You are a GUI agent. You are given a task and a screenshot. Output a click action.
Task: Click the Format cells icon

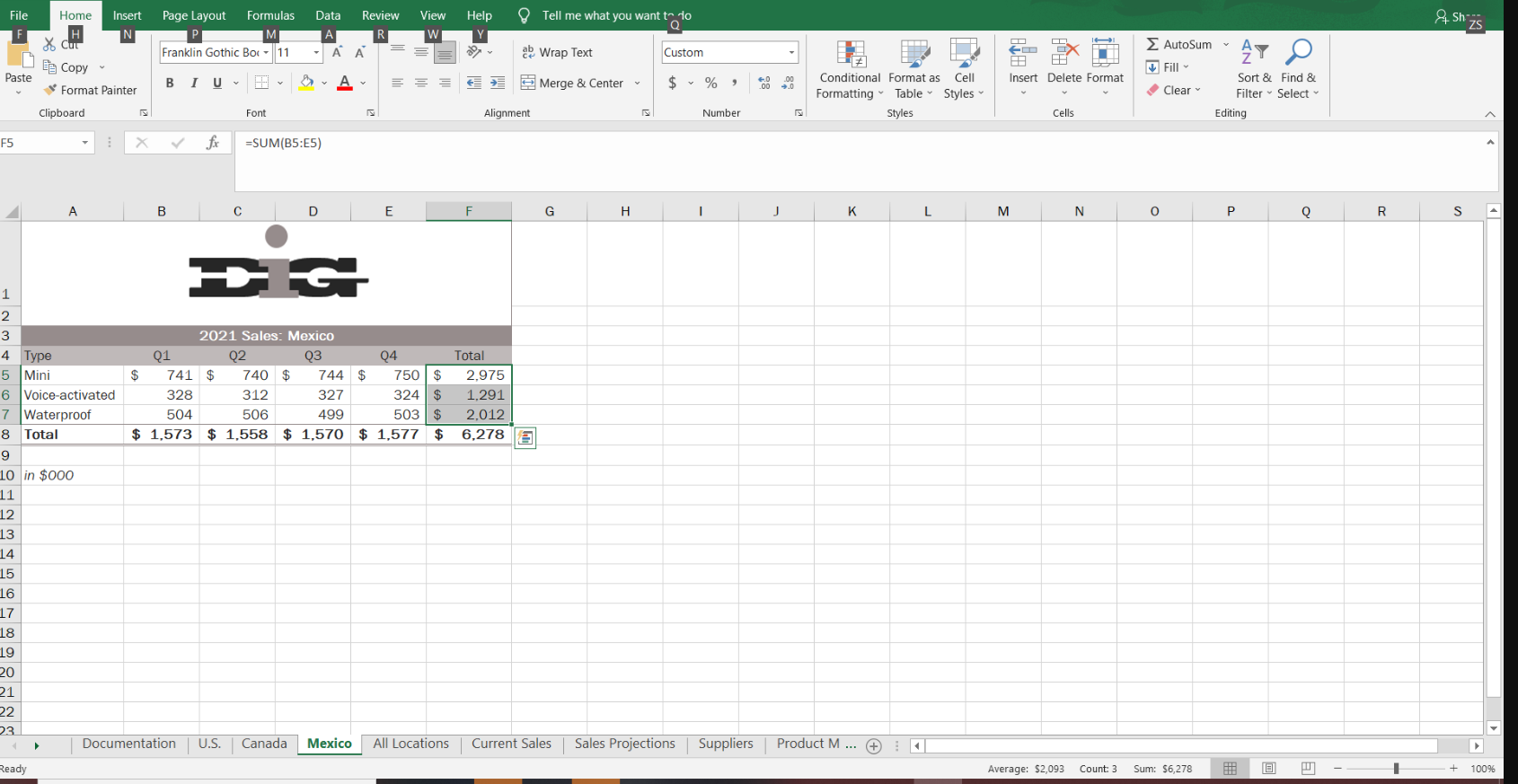point(1105,53)
